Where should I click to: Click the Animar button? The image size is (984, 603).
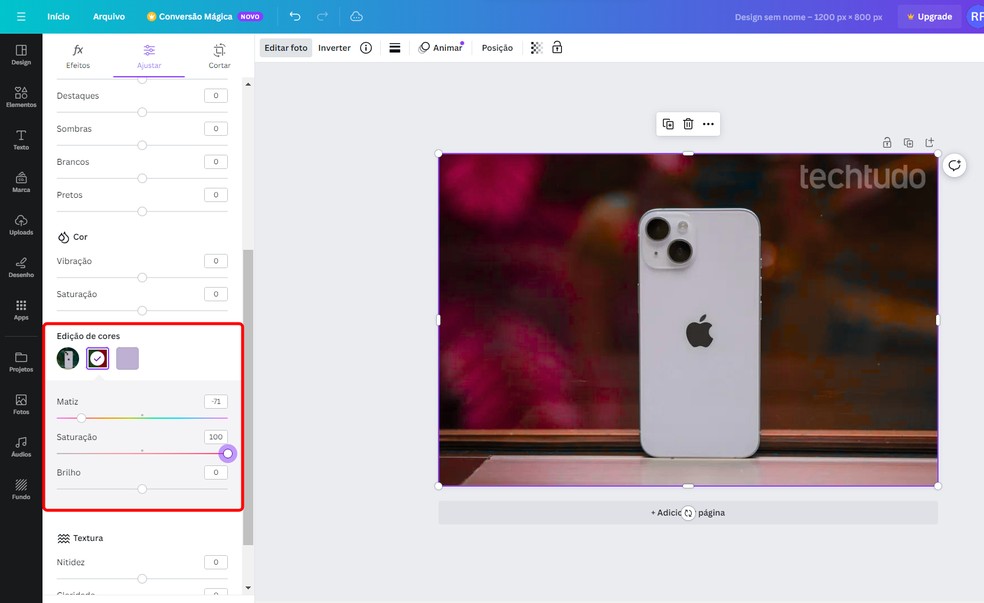tap(441, 48)
